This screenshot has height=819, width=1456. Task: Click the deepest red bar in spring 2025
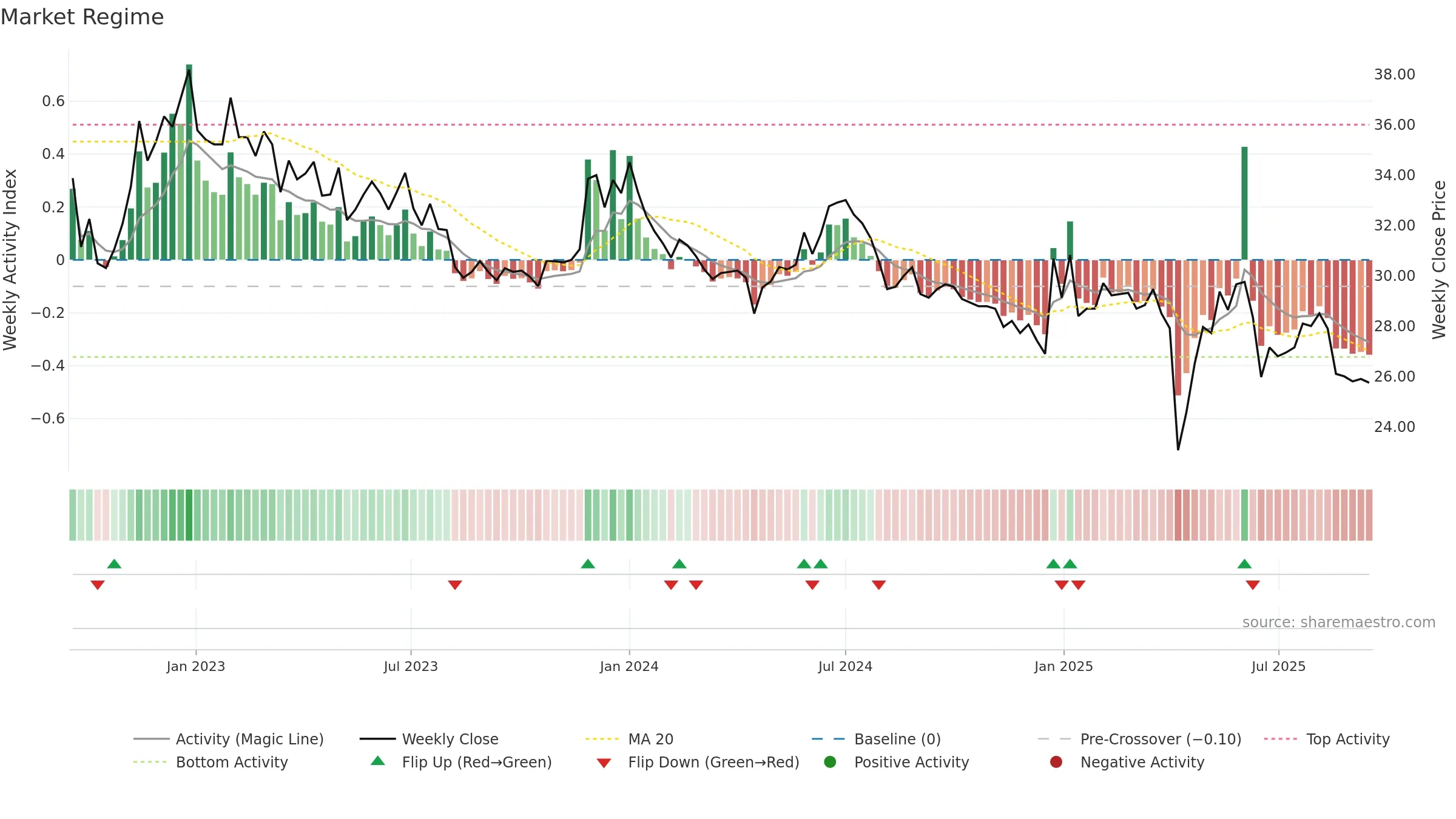point(1178,328)
